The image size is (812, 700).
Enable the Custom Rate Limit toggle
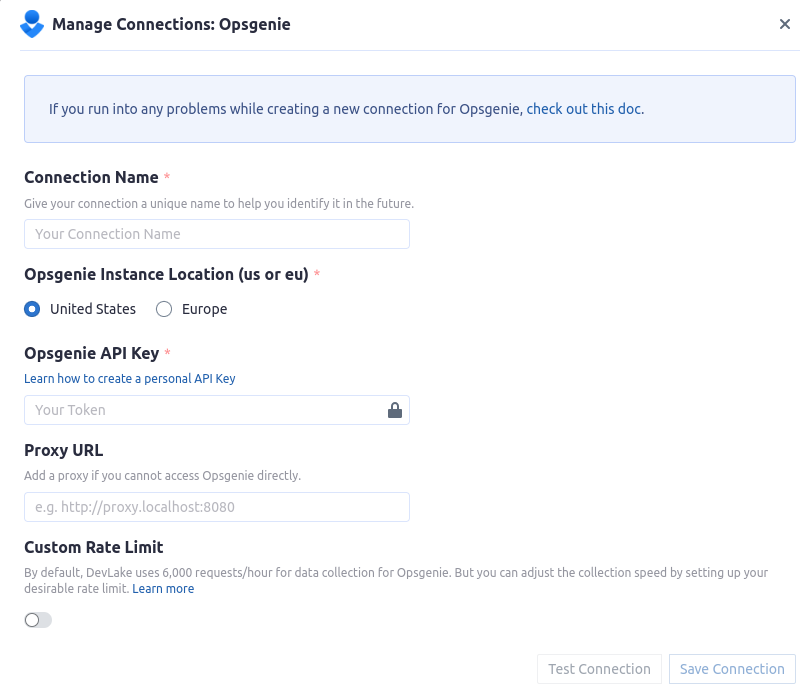pyautogui.click(x=37, y=620)
